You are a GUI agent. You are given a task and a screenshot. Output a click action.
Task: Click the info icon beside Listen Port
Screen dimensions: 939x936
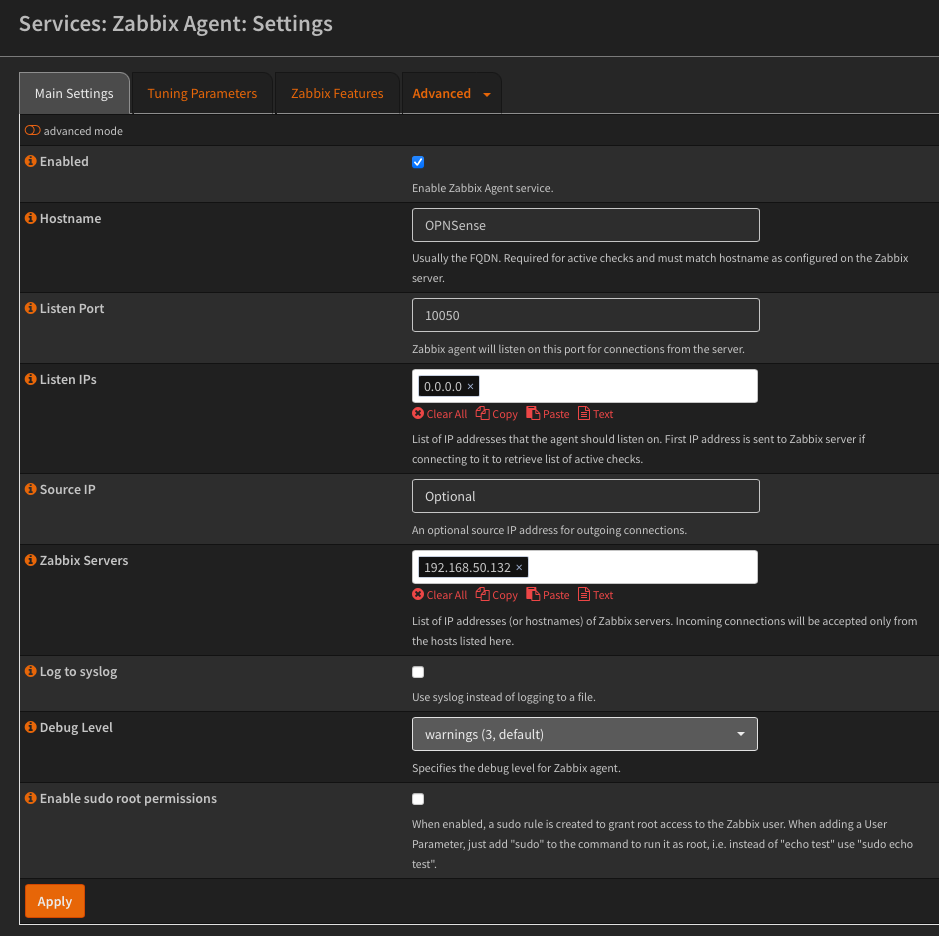30,308
